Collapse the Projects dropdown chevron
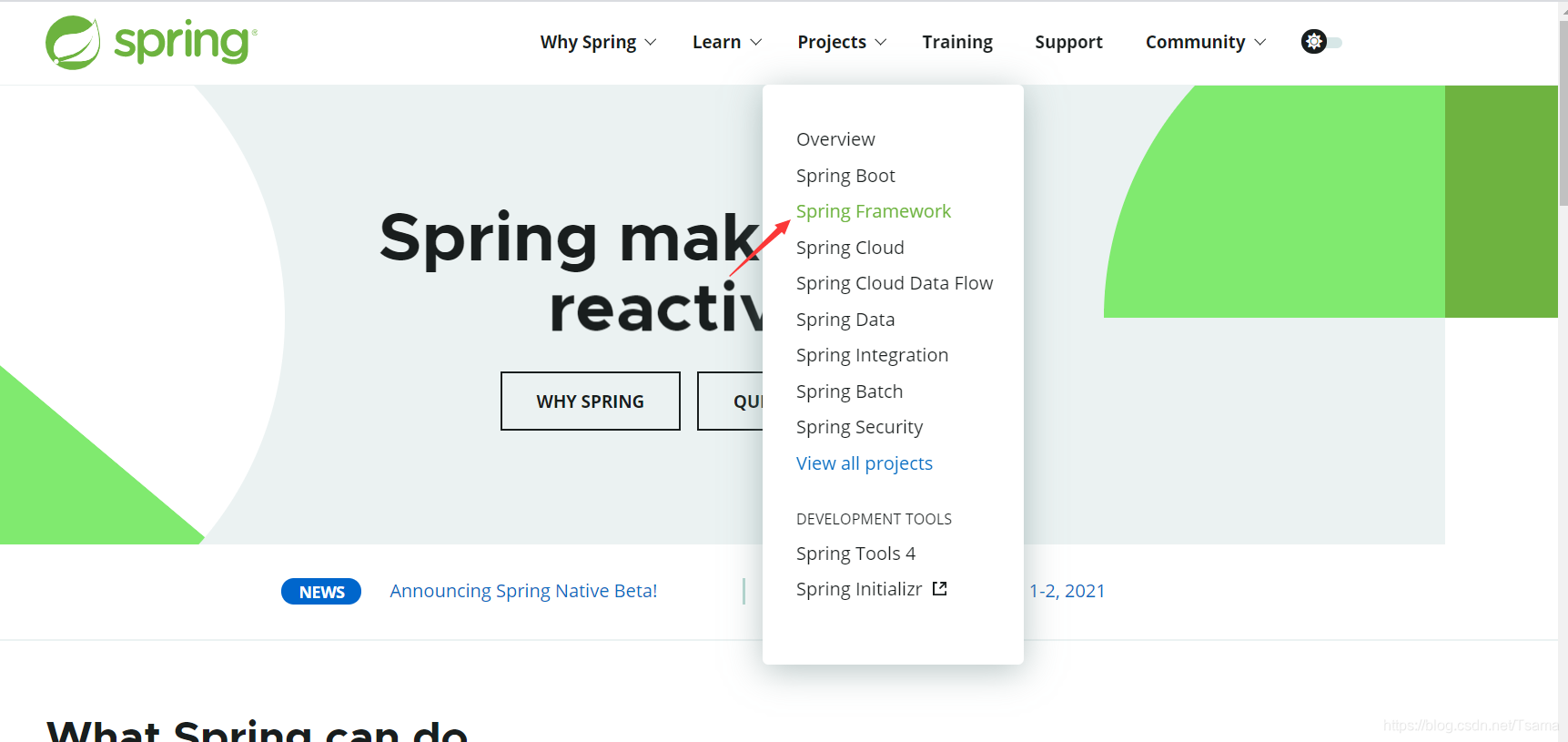1568x742 pixels. point(881,43)
